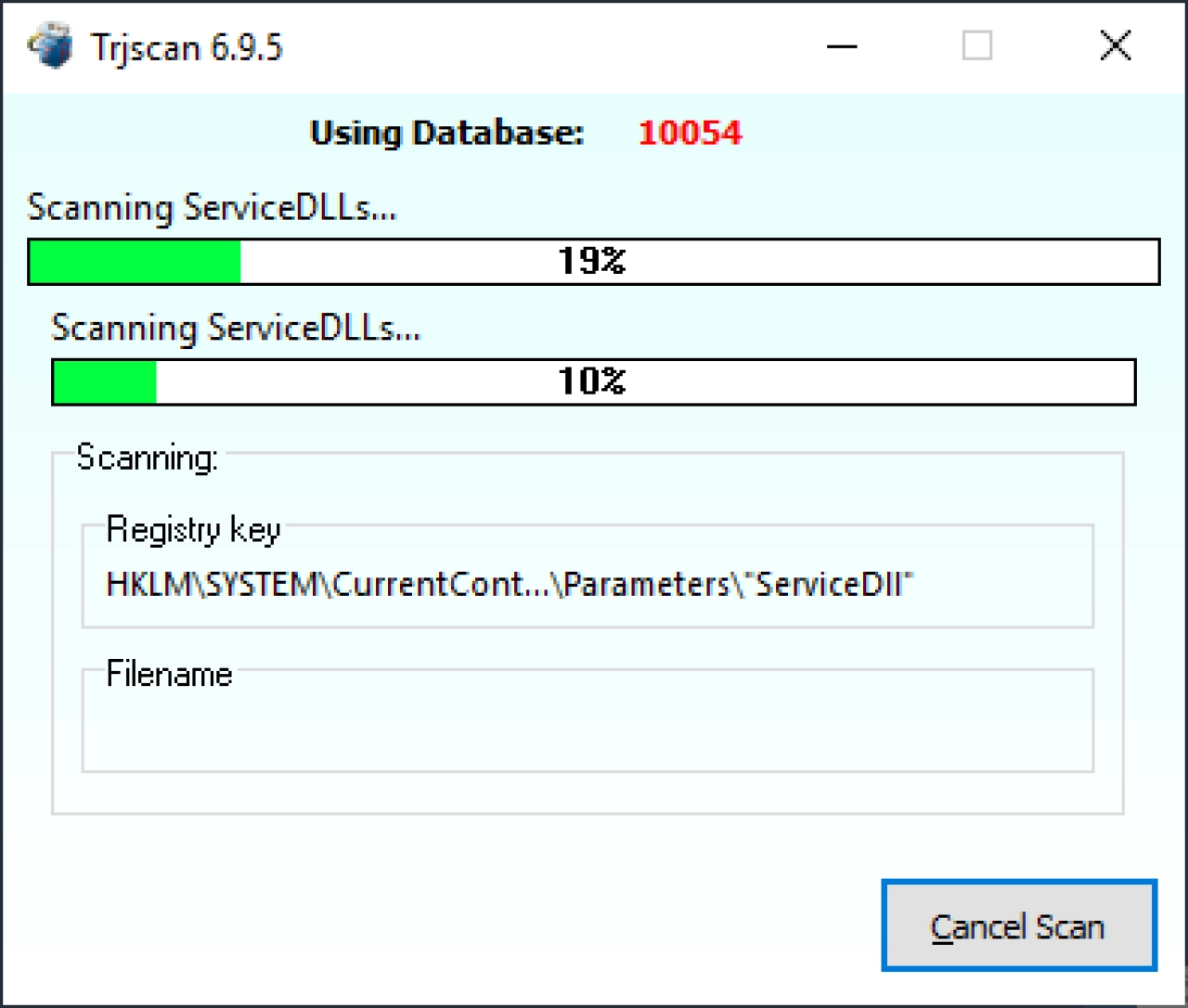Click the 'Using Database:' label
Screen dimensions: 1188x1008
[x=446, y=133]
